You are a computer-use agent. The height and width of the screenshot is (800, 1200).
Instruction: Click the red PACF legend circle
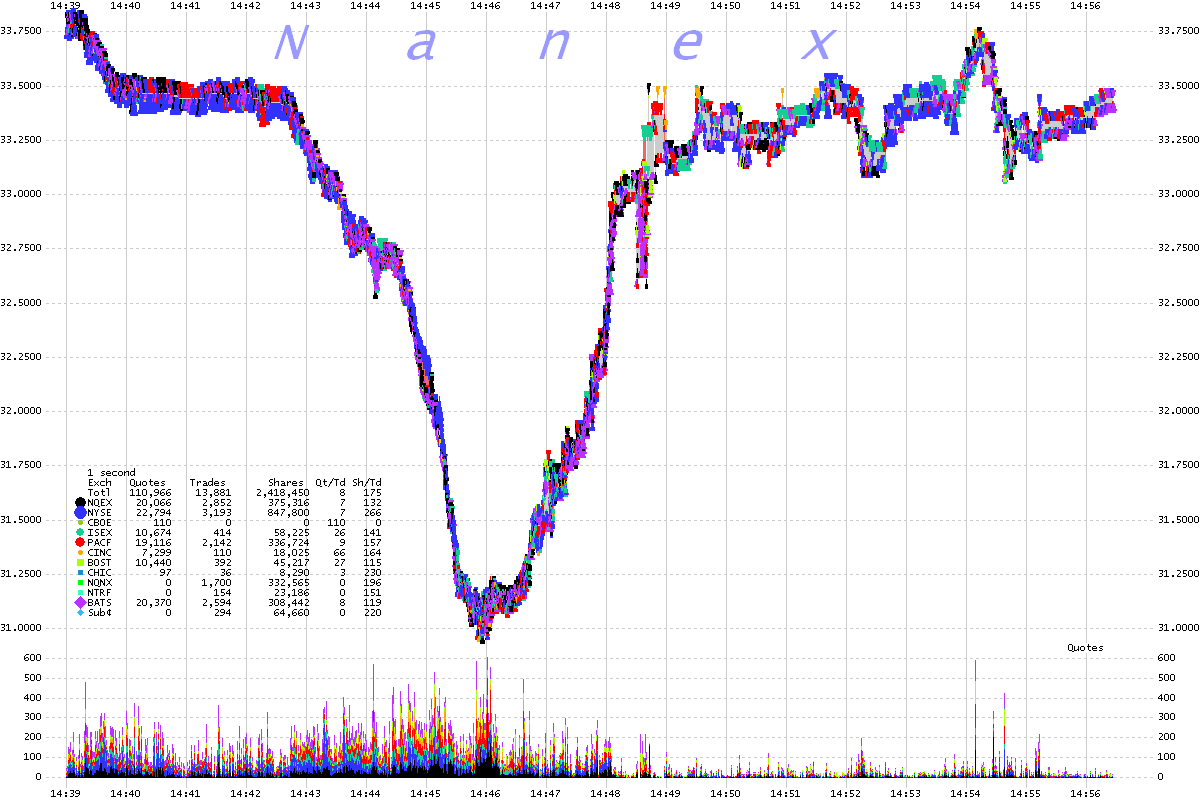click(x=80, y=543)
